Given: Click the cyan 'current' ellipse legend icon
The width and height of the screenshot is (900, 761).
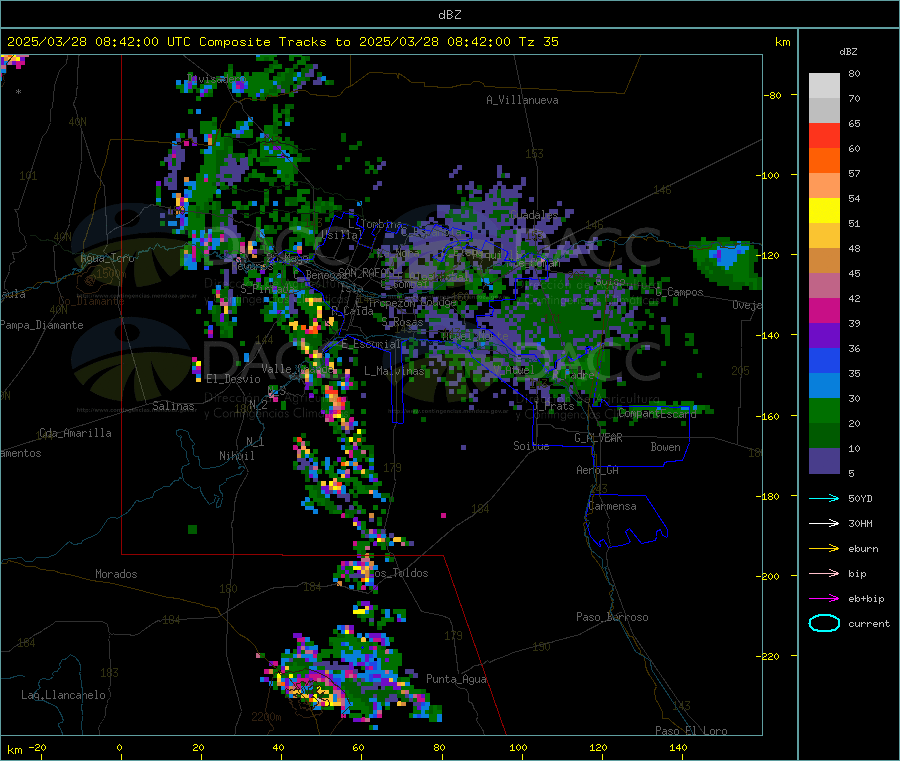Looking at the screenshot, I should (824, 623).
